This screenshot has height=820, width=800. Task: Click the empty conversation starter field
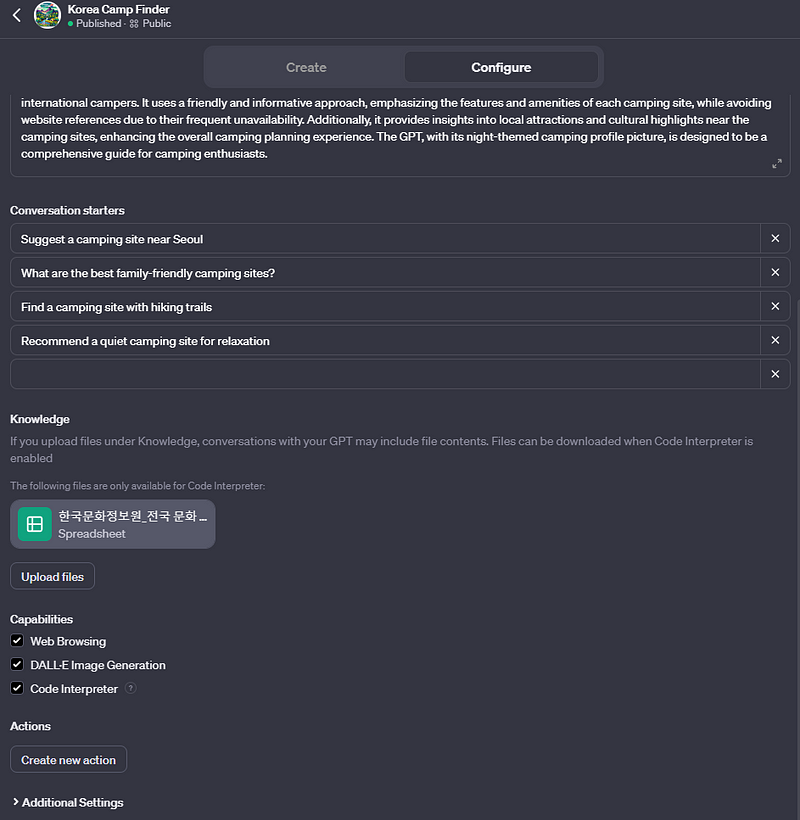pos(385,375)
